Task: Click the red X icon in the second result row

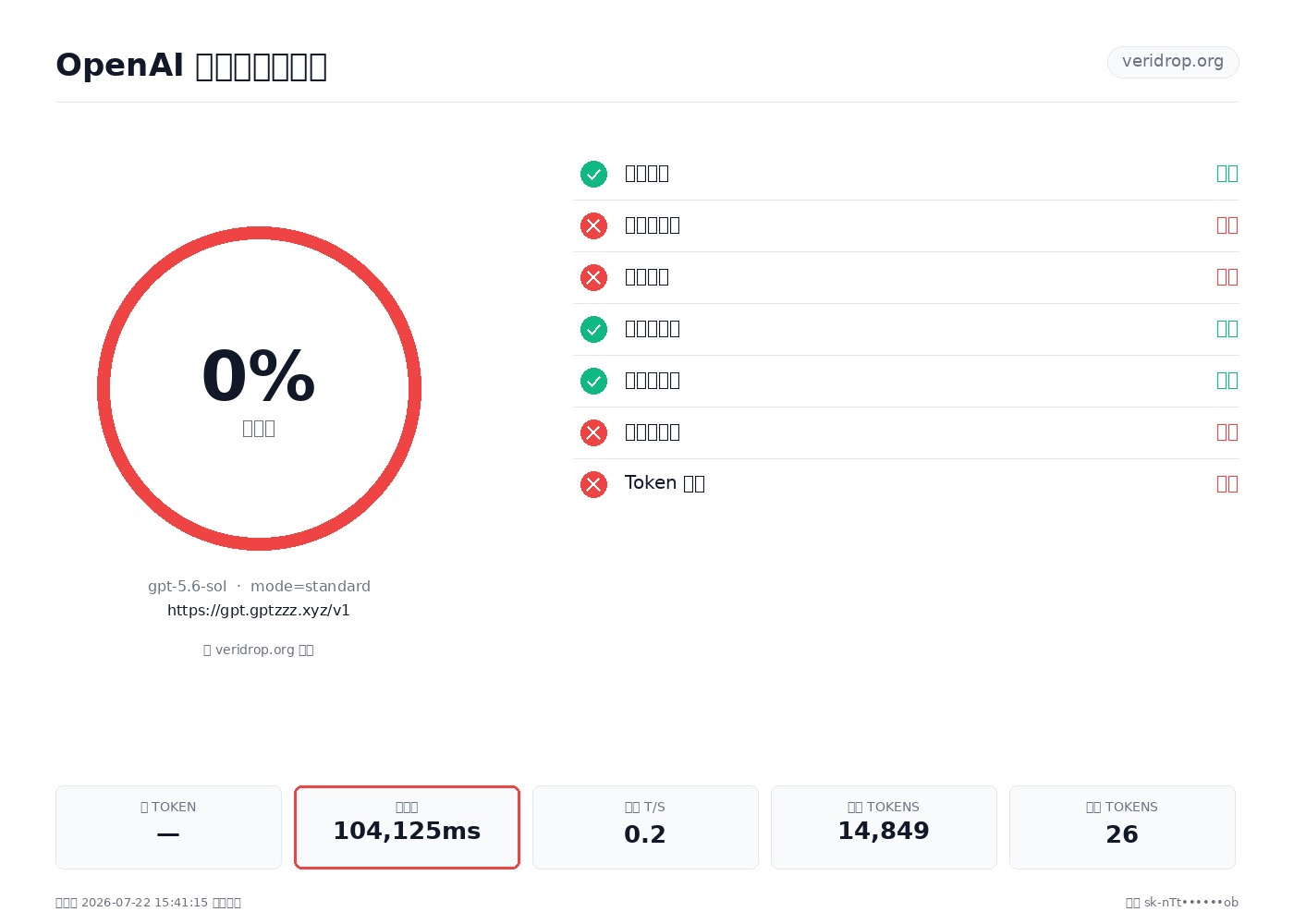Action: [593, 225]
